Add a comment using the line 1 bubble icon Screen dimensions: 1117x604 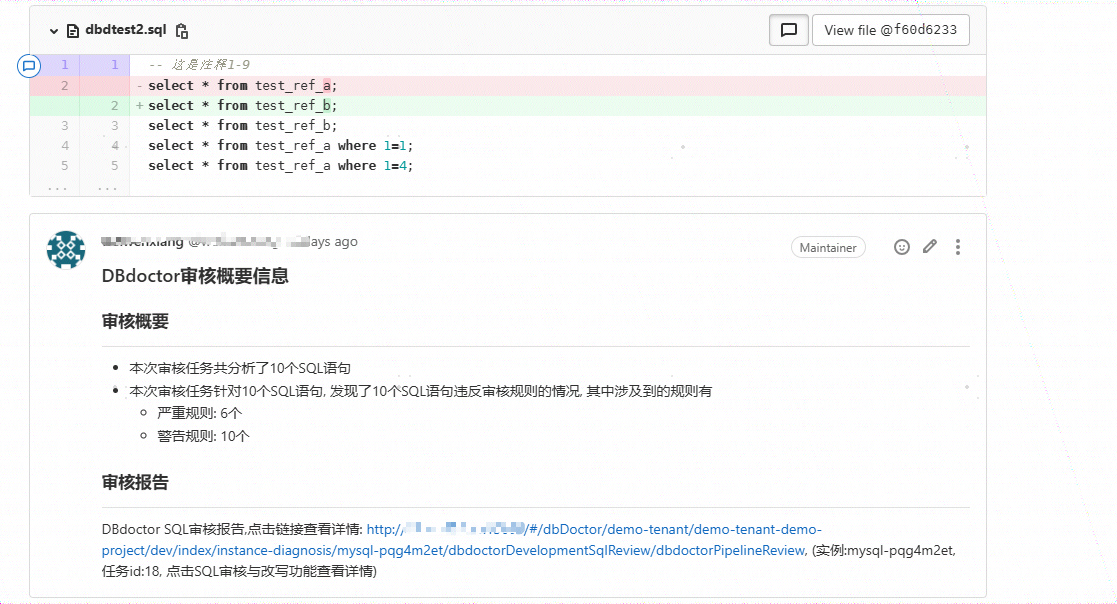pos(29,66)
